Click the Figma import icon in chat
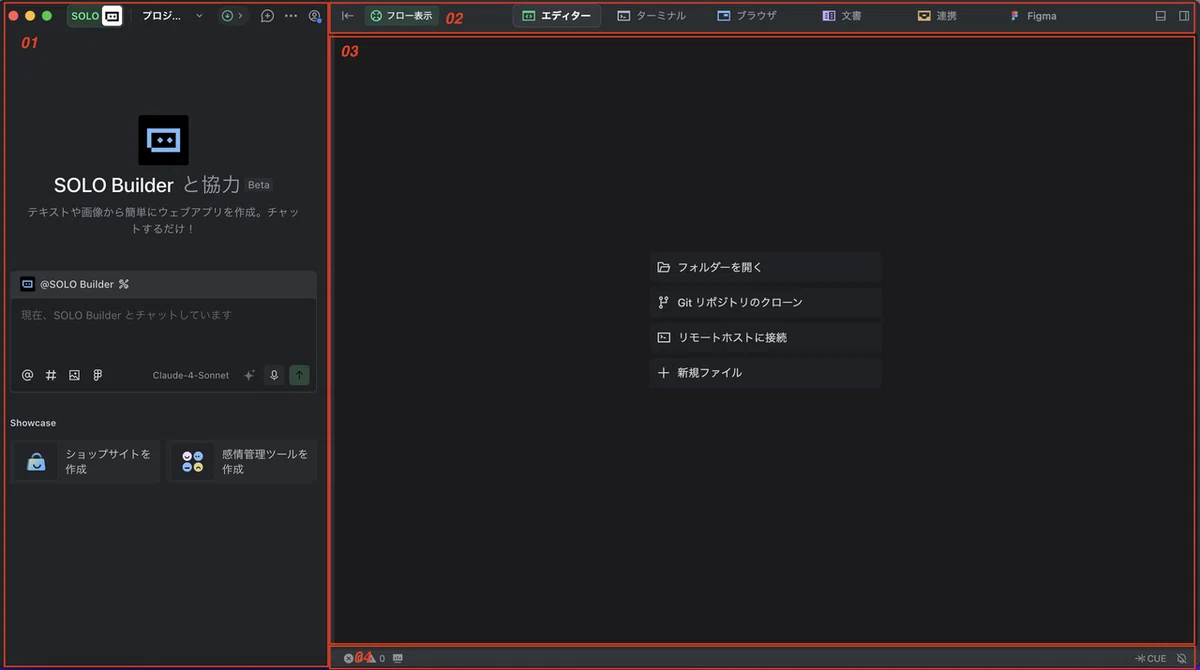This screenshot has width=1200, height=670. click(x=98, y=375)
